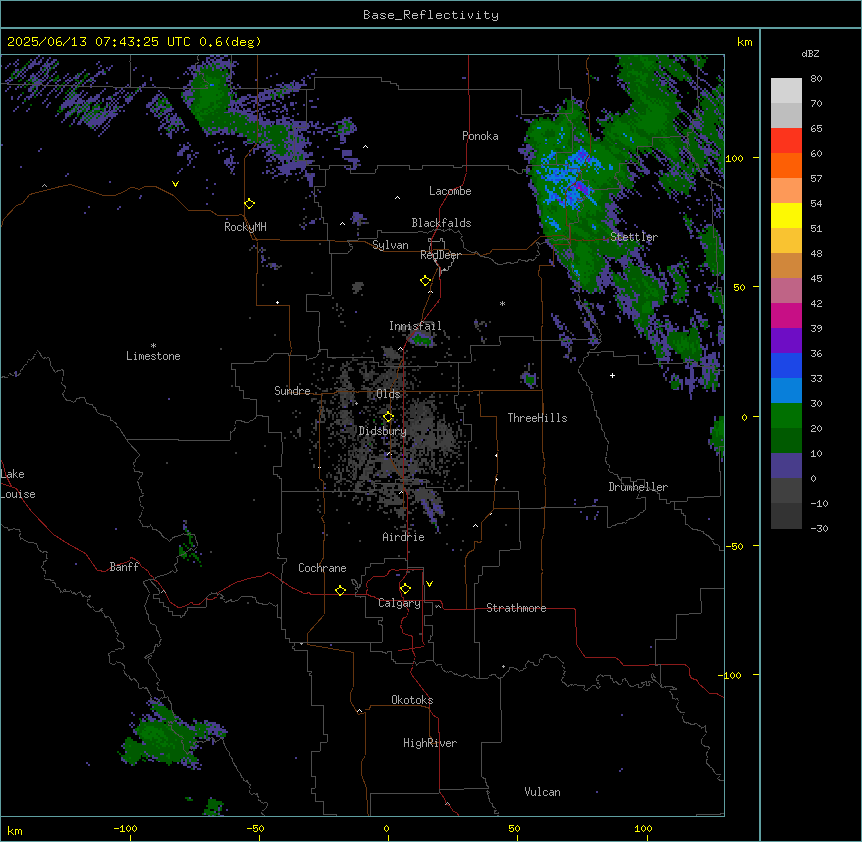Click the Blackfalds city label
This screenshot has width=862, height=842.
pyautogui.click(x=441, y=223)
